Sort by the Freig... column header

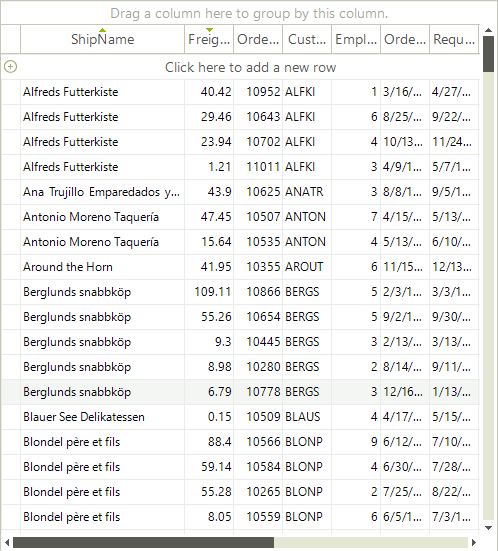coord(209,39)
